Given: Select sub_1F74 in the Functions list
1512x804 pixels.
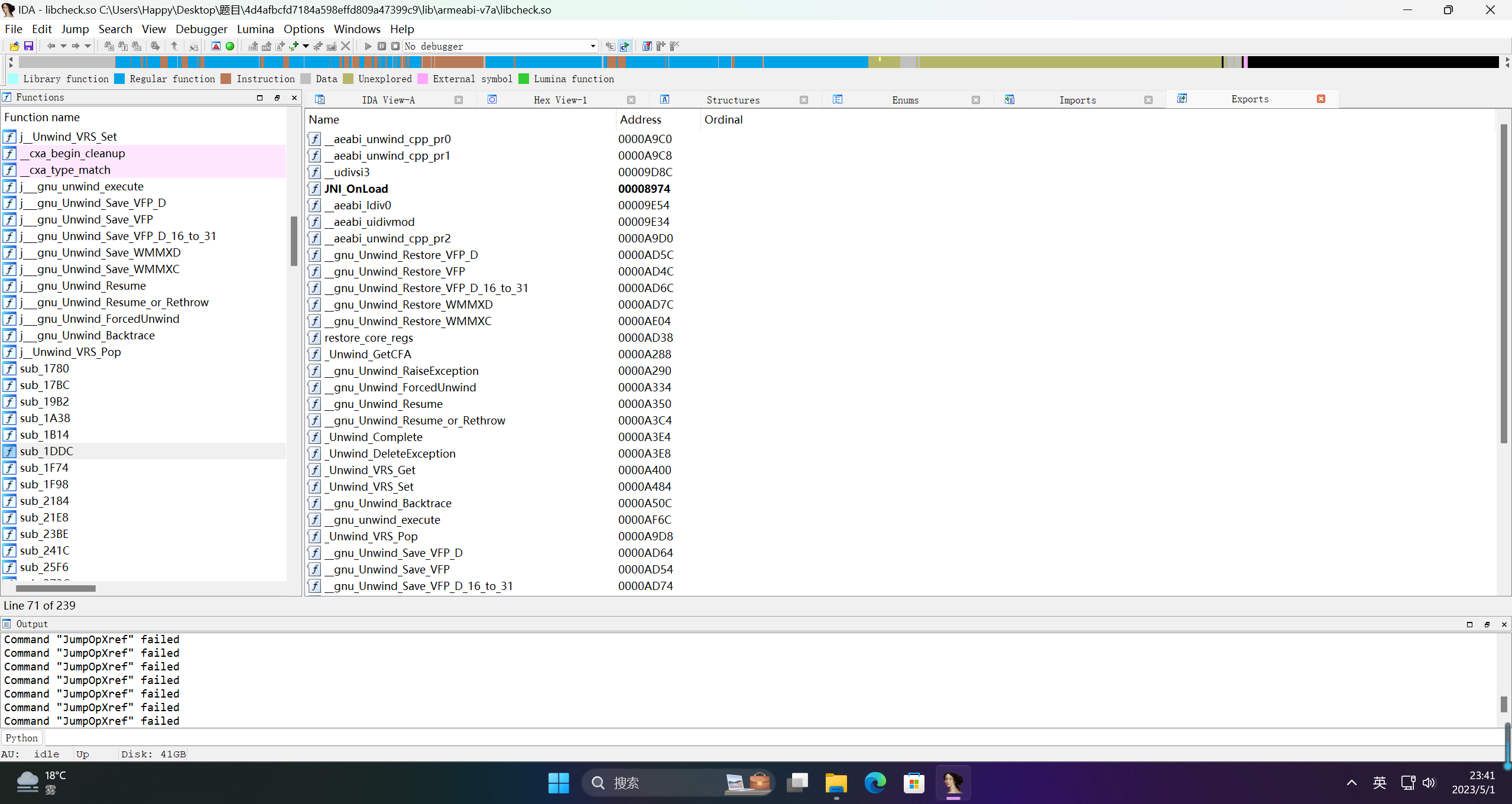Looking at the screenshot, I should [x=44, y=468].
